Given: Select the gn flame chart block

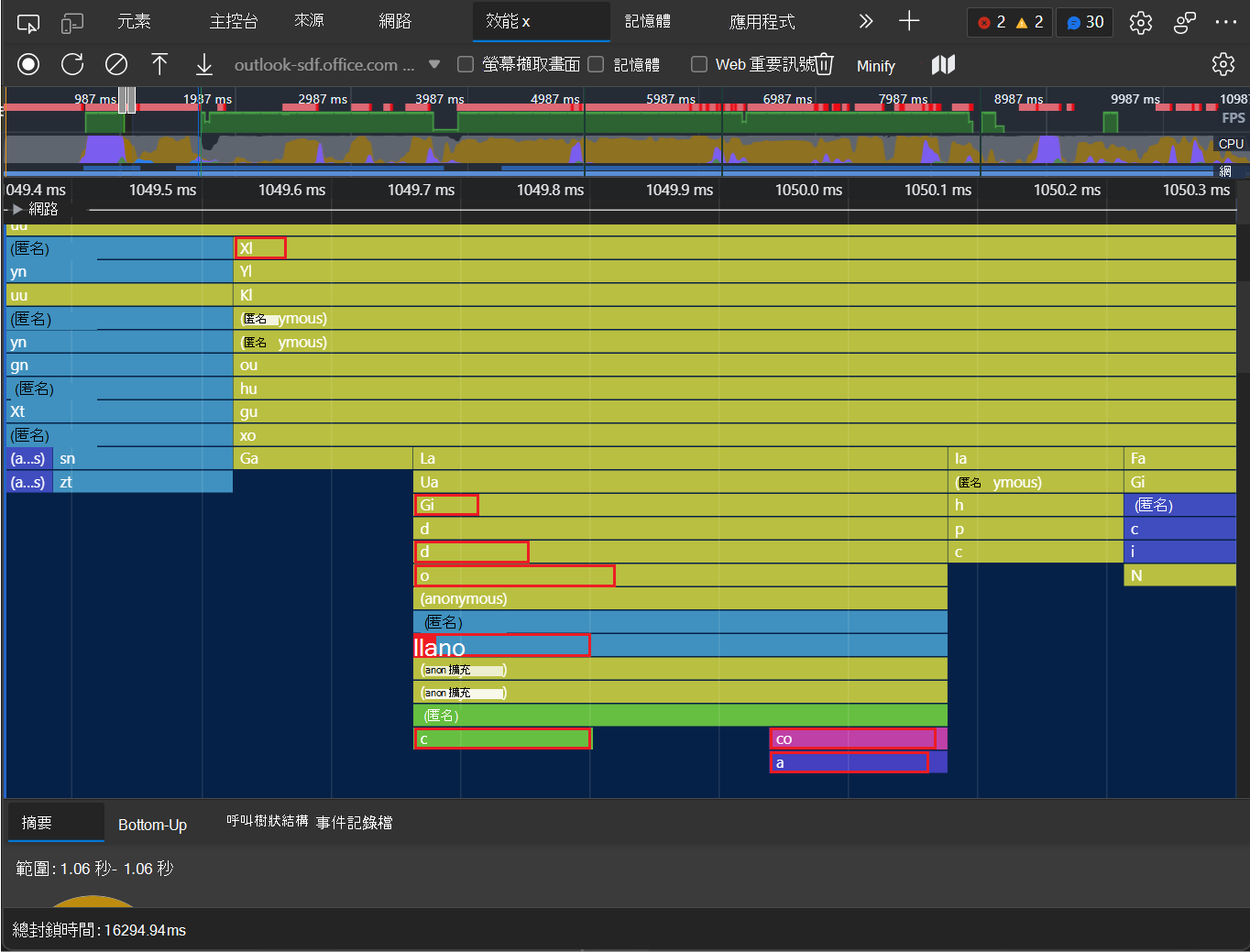Looking at the screenshot, I should [x=119, y=365].
